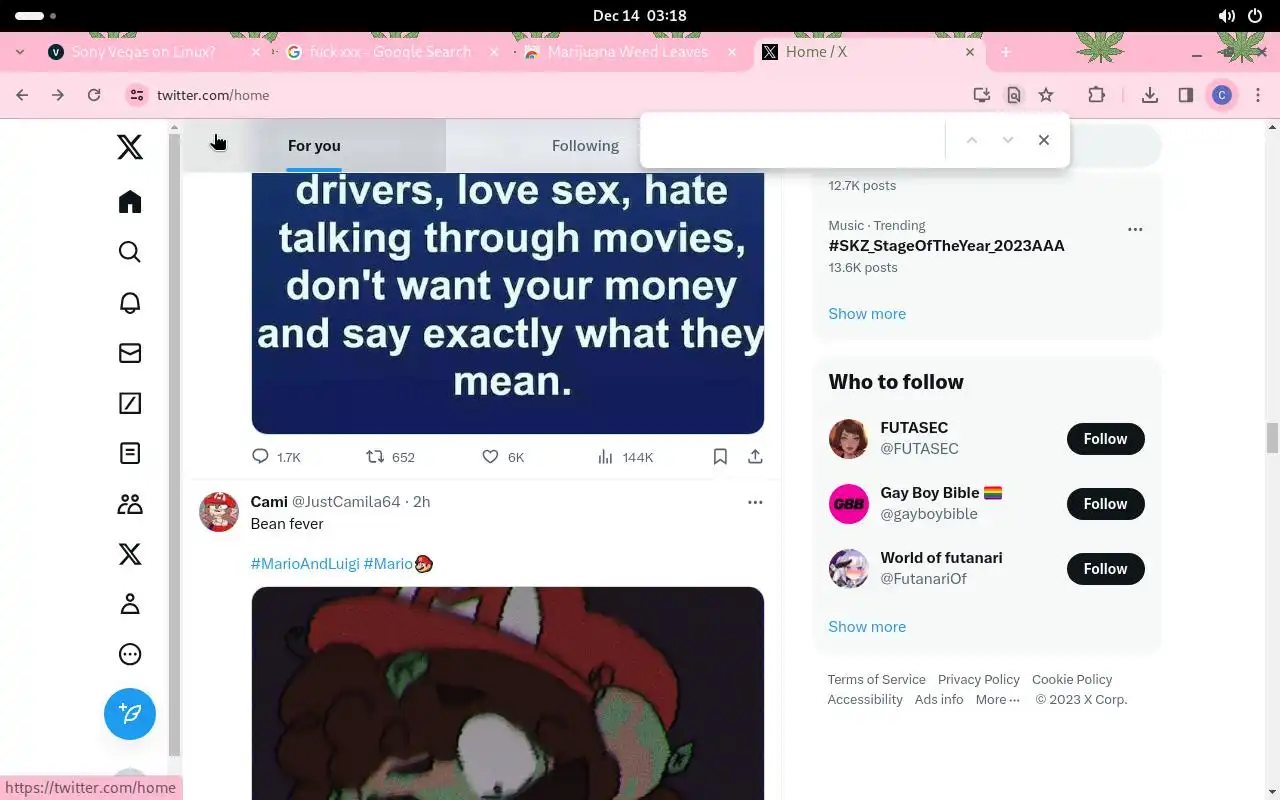Click the address bar URL
The width and height of the screenshot is (1280, 800).
pos(213,95)
